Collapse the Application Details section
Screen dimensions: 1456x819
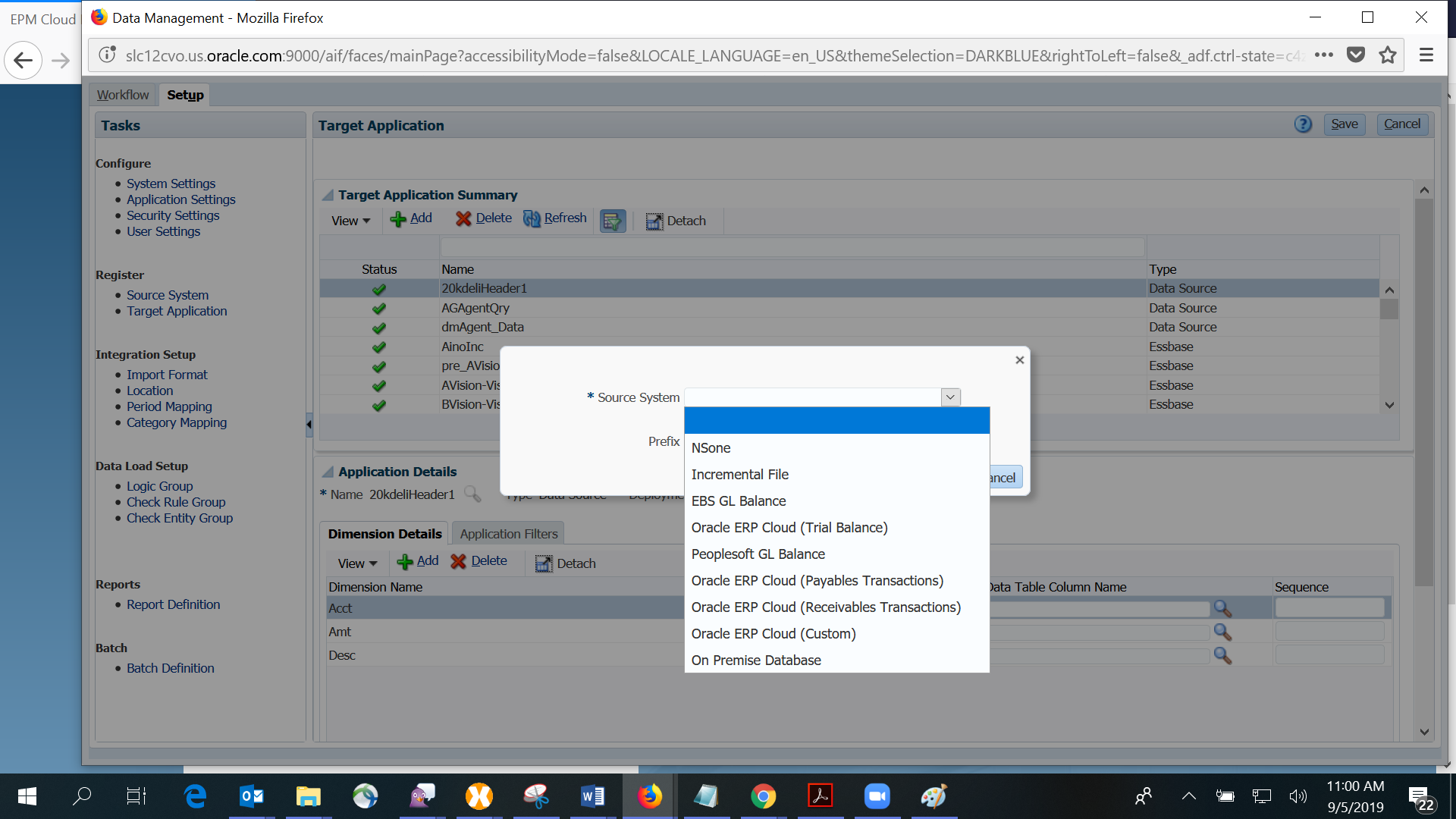(x=328, y=472)
